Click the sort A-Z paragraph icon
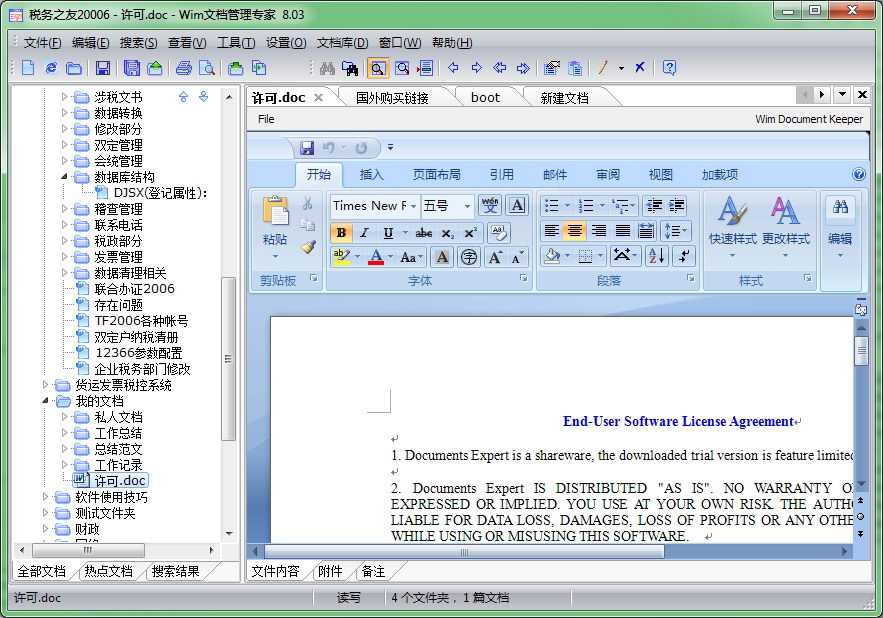 click(656, 256)
